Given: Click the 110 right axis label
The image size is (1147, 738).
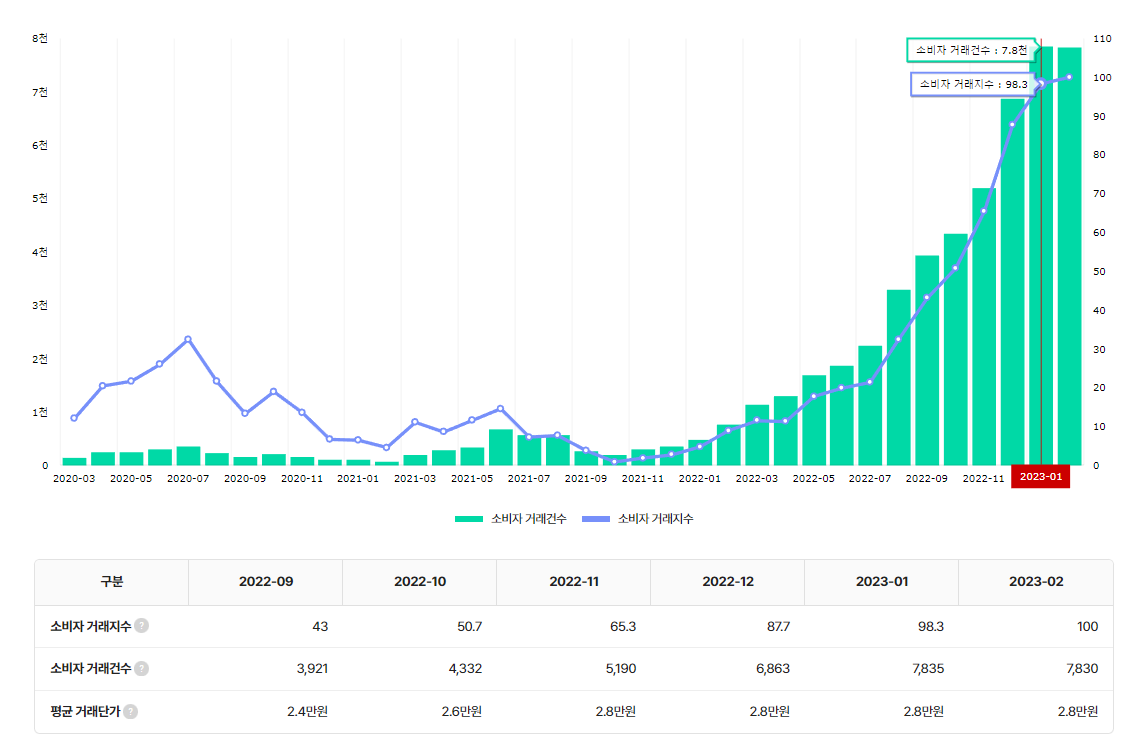Looking at the screenshot, I should click(1102, 39).
